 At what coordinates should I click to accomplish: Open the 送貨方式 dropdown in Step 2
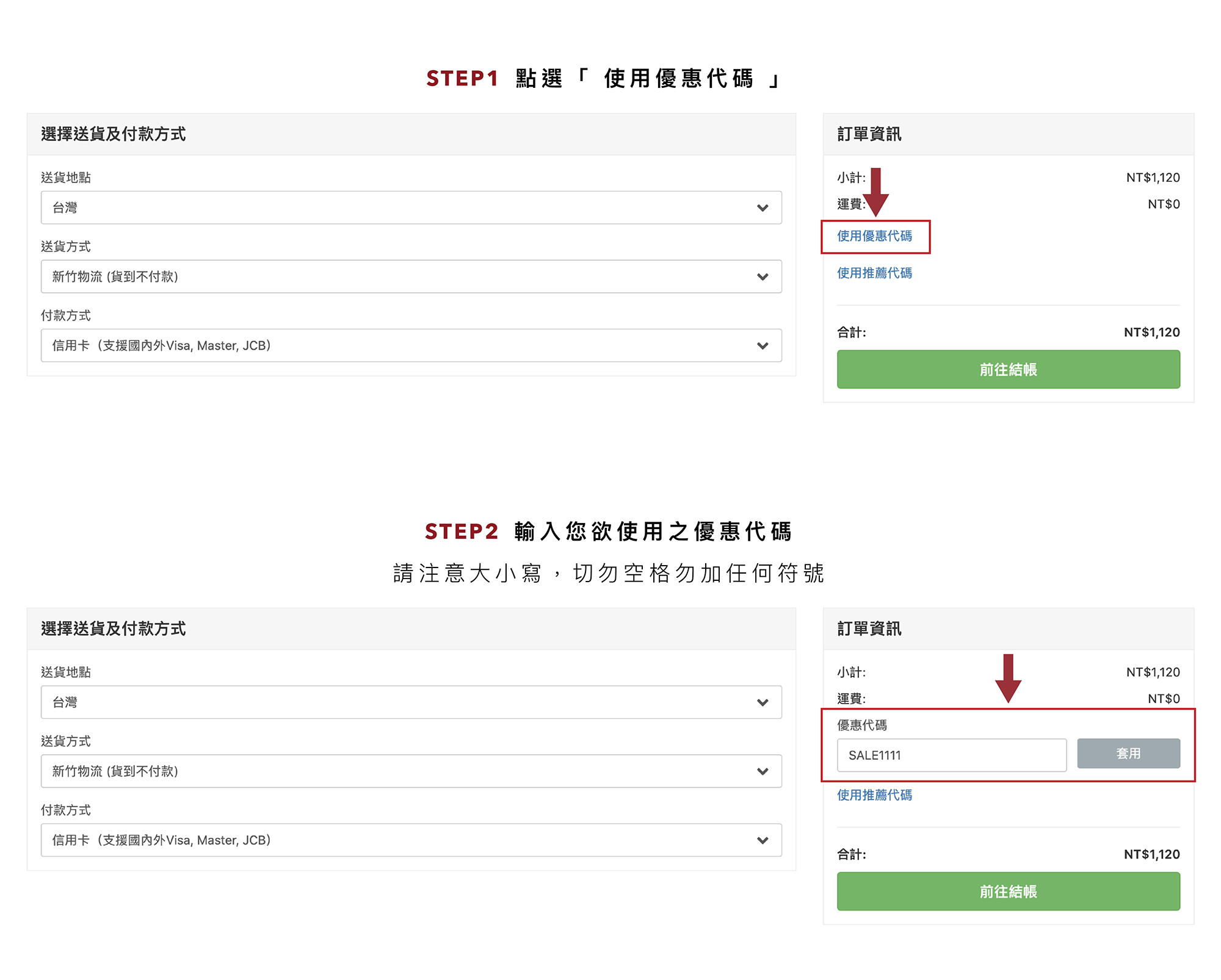click(411, 771)
